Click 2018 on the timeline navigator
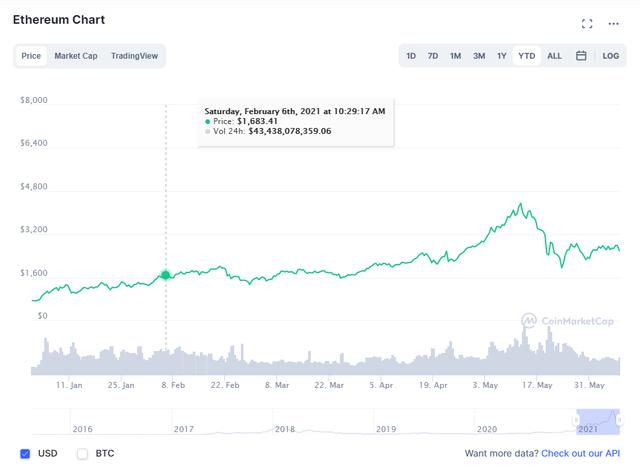The width and height of the screenshot is (640, 475). [285, 429]
